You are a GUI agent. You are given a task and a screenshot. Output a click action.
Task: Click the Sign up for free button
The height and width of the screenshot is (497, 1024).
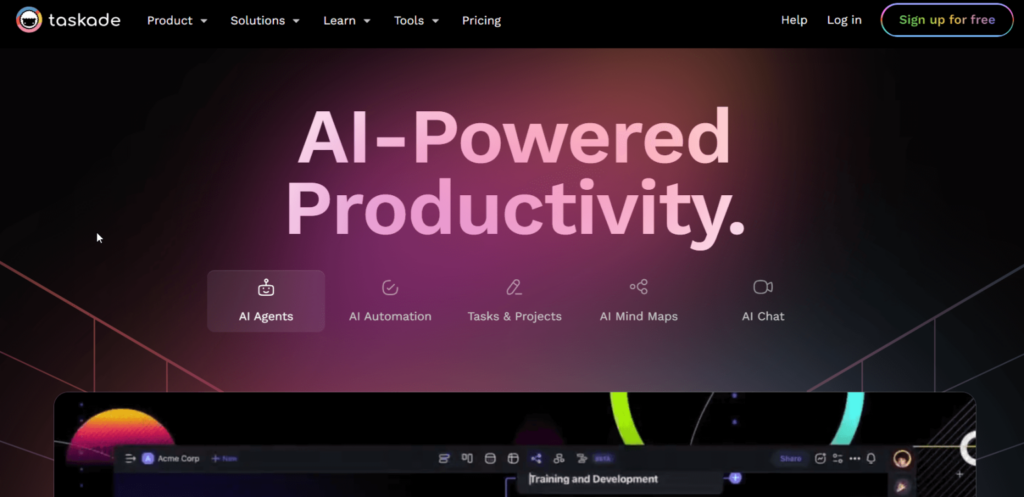pyautogui.click(x=946, y=20)
